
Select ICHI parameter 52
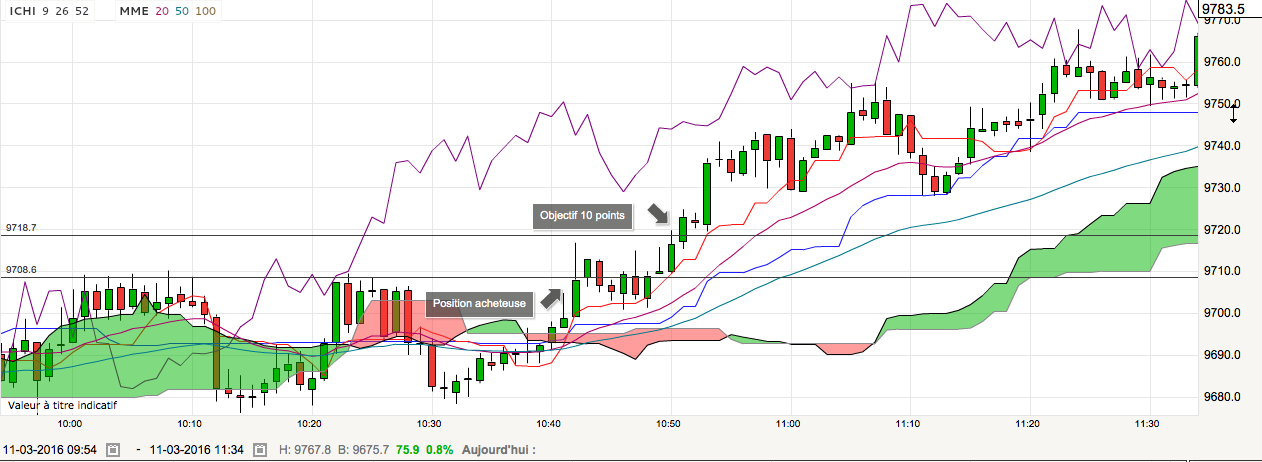tap(82, 10)
